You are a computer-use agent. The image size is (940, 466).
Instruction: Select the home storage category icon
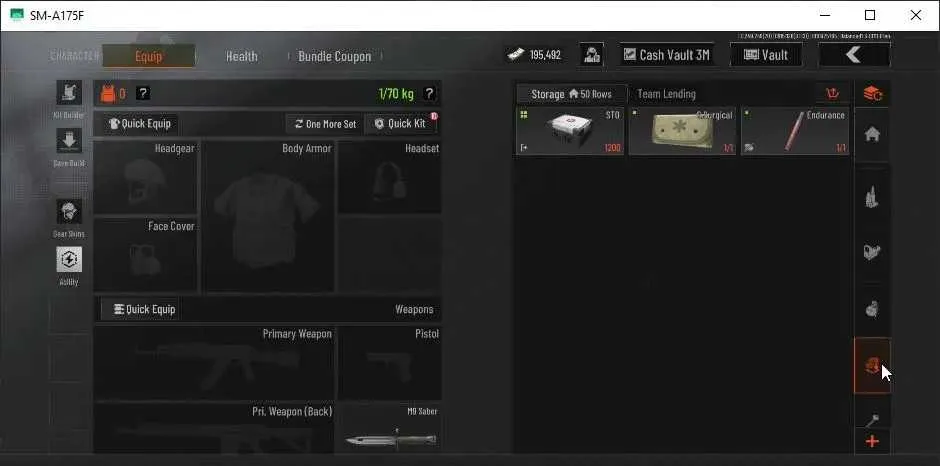(872, 134)
